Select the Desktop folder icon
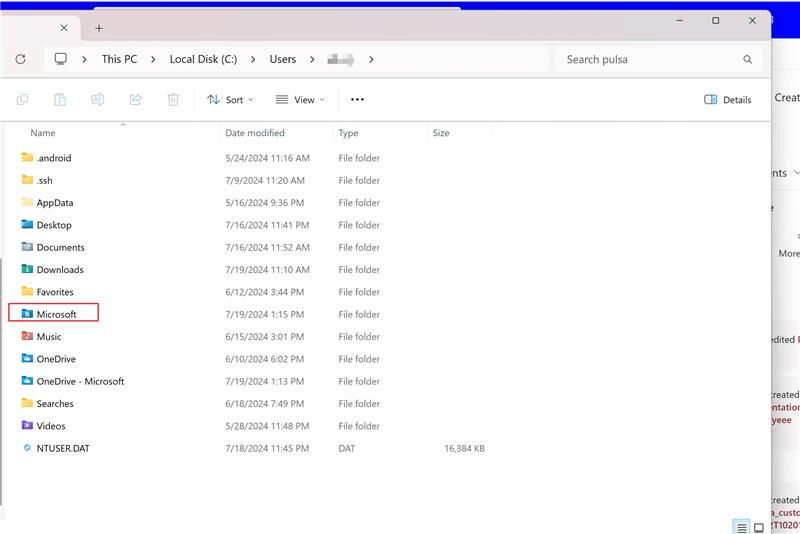Viewport: 800px width, 534px height. coord(28,224)
